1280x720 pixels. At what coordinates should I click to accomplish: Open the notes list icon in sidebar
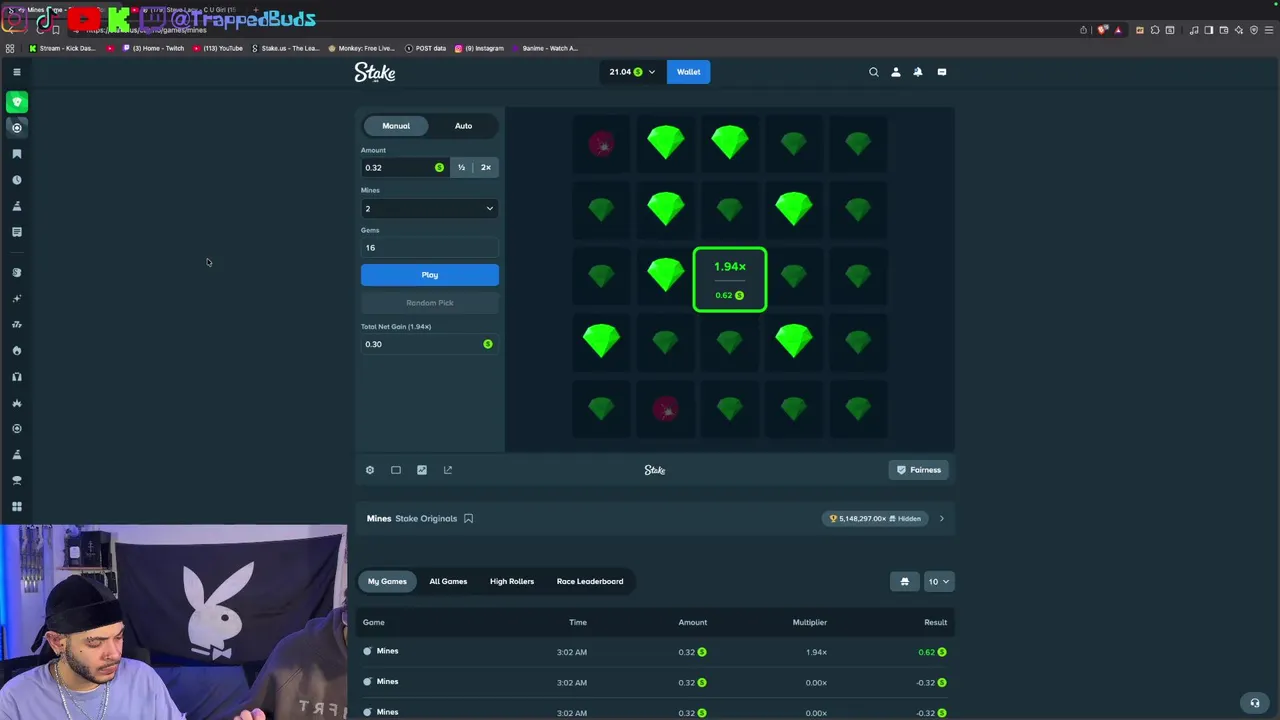[16, 232]
